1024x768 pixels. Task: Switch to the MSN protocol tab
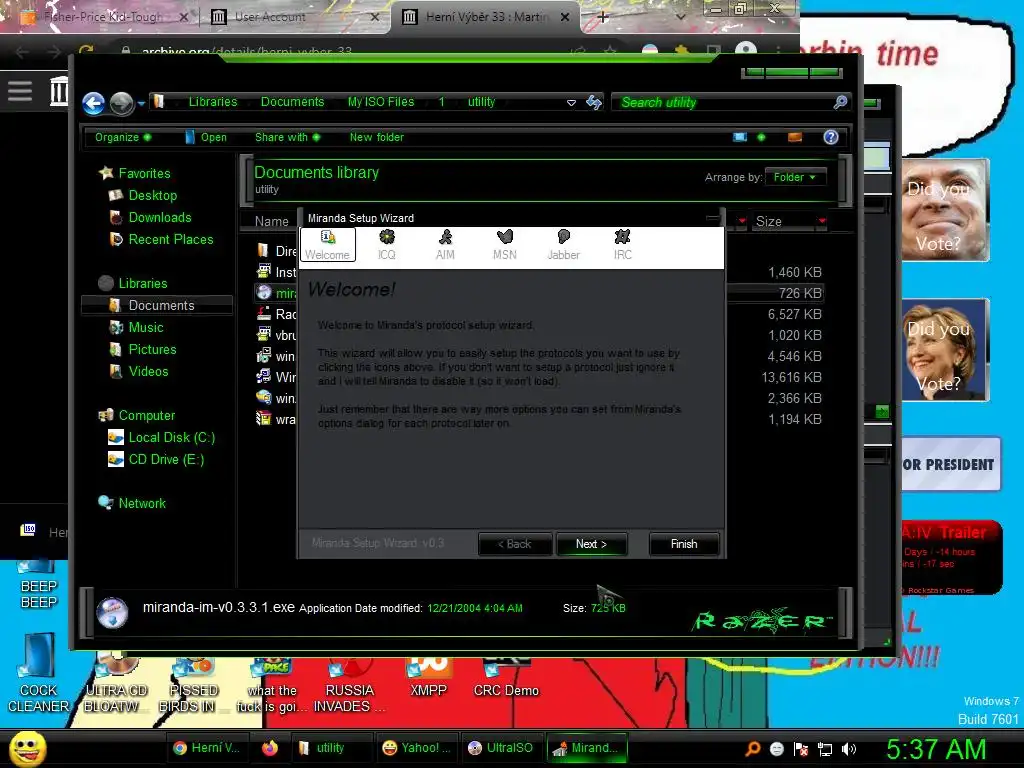pos(505,245)
